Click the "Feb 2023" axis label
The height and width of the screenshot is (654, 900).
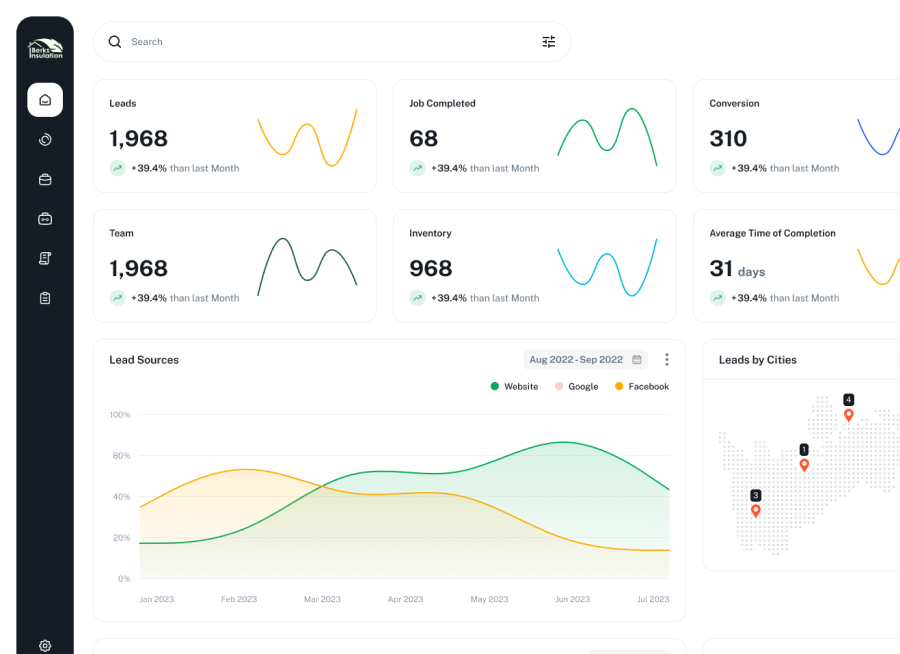239,599
